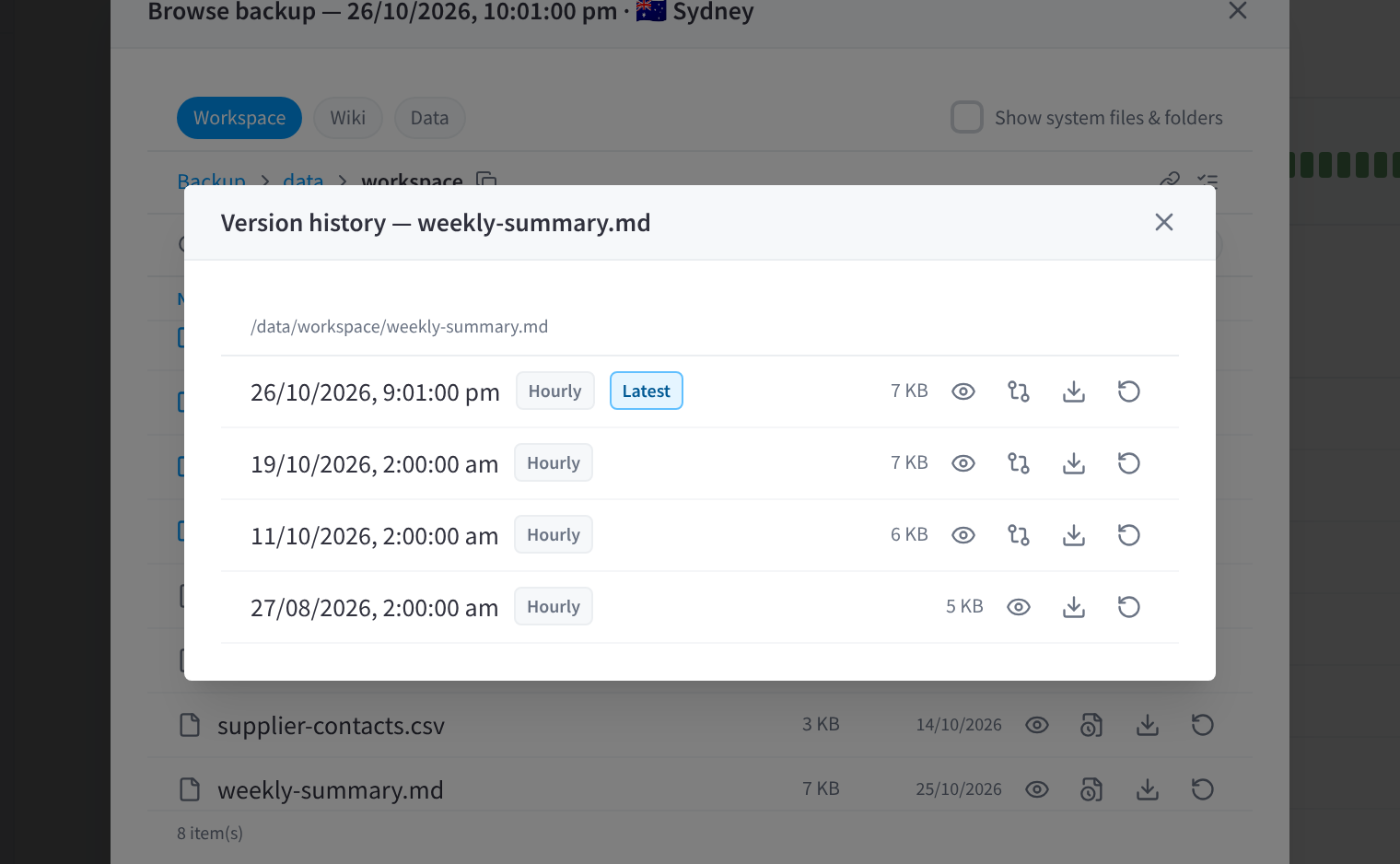Download the 26/10/2026 9:01 pm version
The height and width of the screenshot is (864, 1400).
coord(1074,391)
